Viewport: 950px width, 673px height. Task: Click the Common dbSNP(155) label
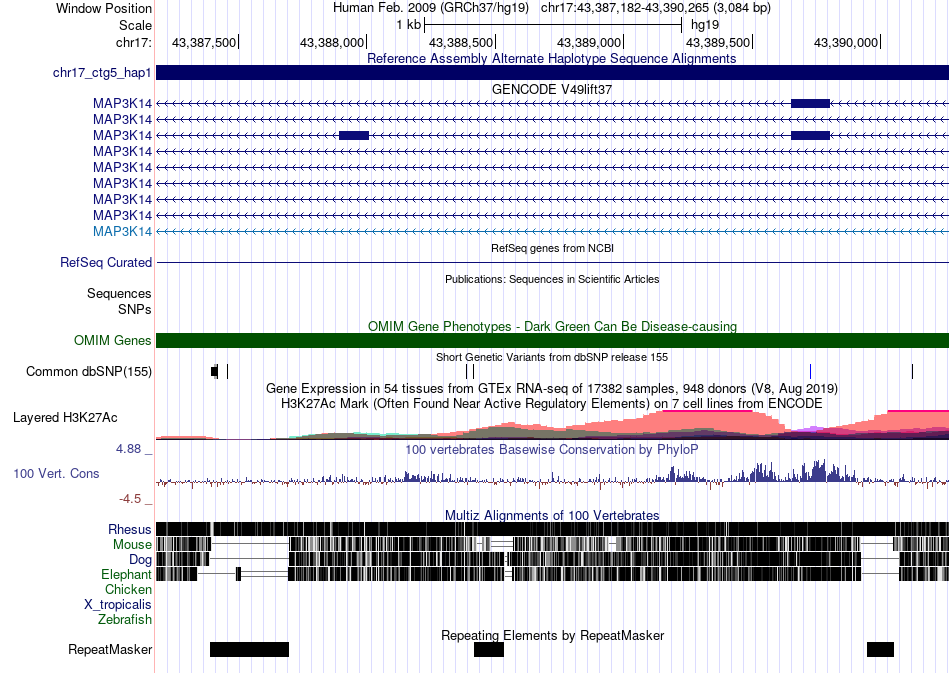[x=89, y=371]
